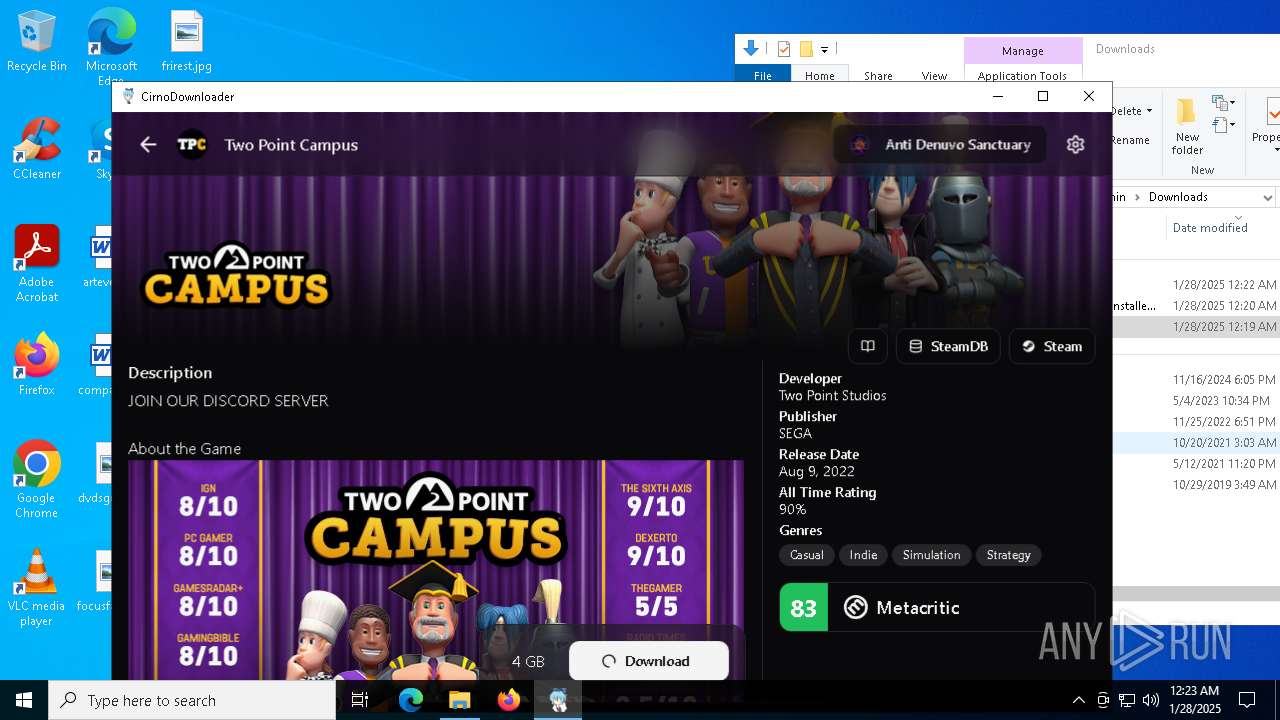The image size is (1280, 720).
Task: Open File Explorer from the taskbar
Action: pos(460,700)
